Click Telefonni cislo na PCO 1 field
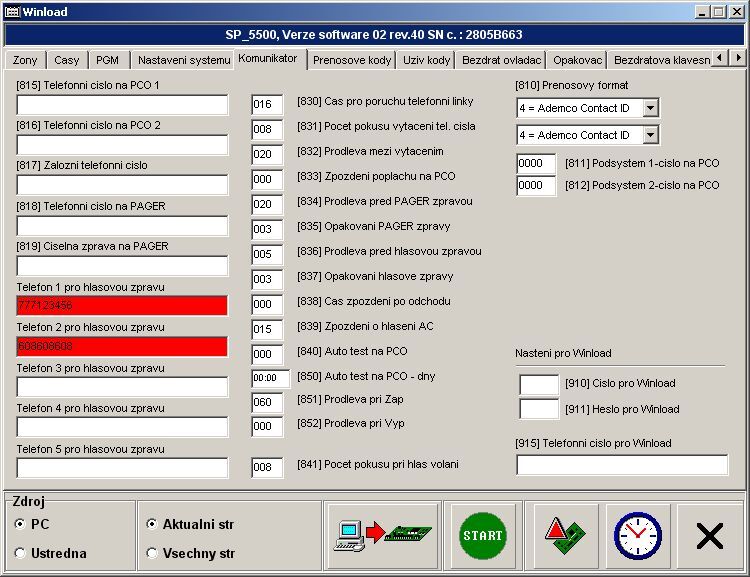The width and height of the screenshot is (750, 577). (122, 105)
